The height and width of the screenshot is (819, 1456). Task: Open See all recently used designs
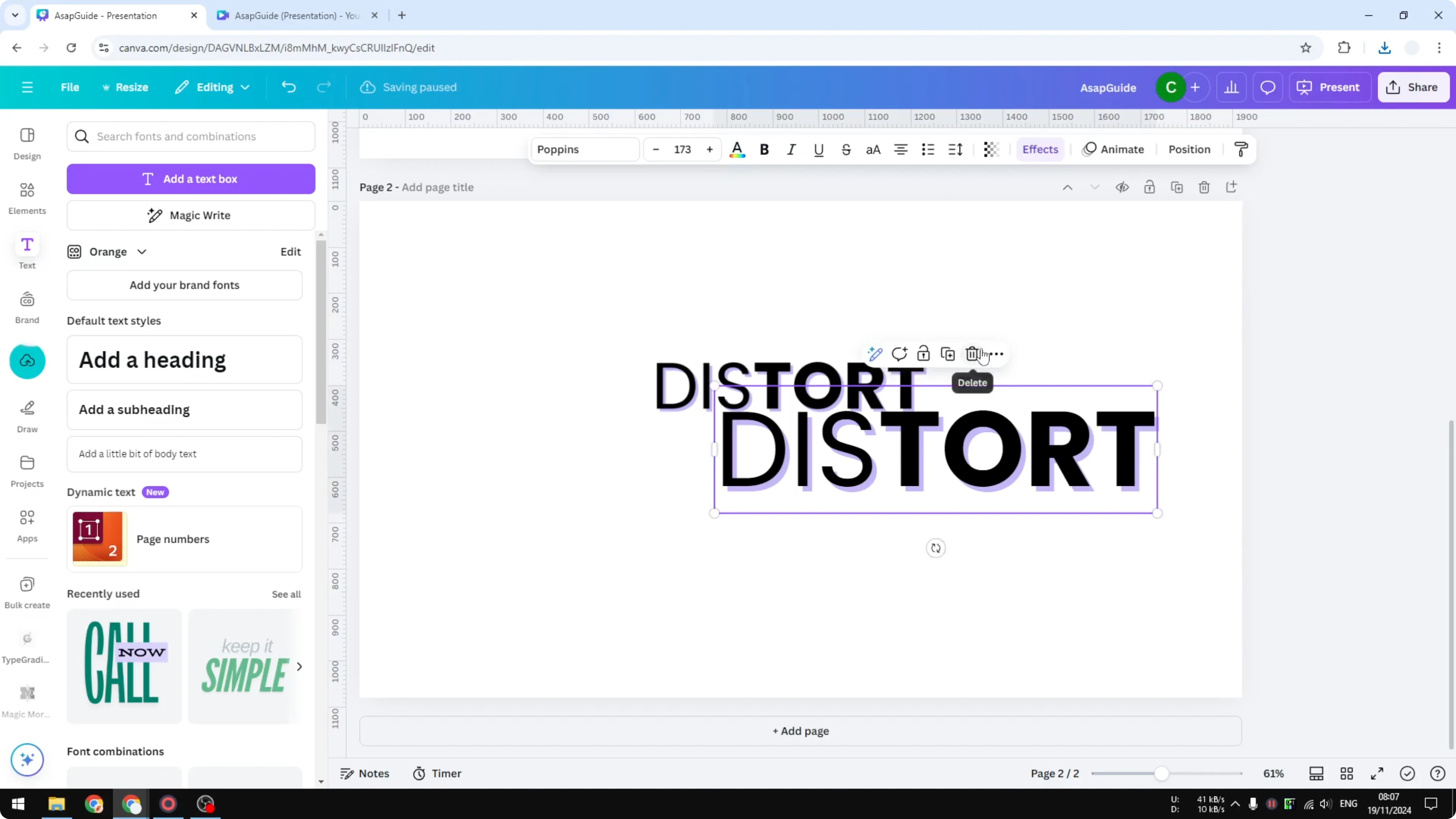286,594
